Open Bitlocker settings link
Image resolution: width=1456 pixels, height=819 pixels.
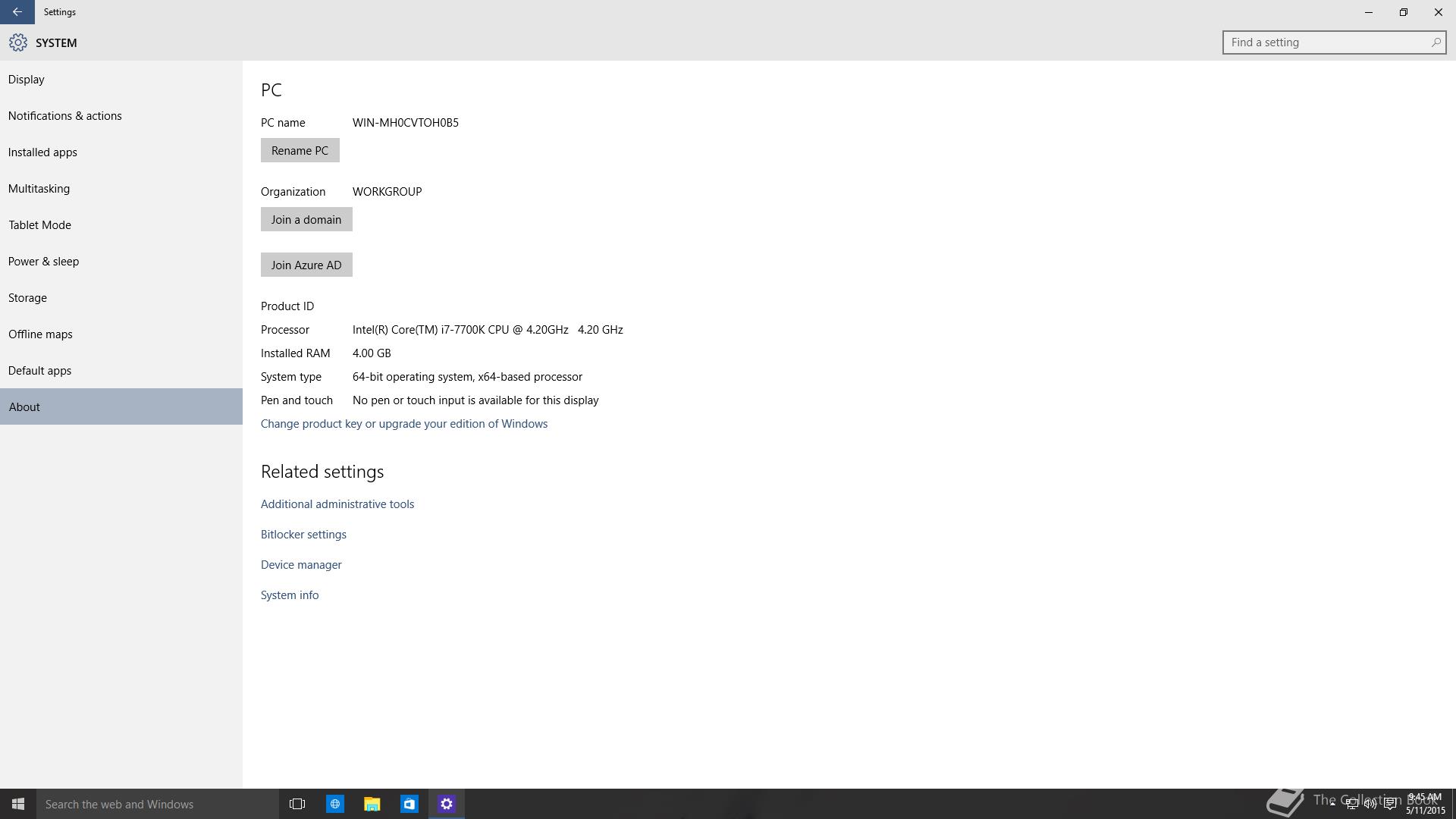[x=303, y=535]
